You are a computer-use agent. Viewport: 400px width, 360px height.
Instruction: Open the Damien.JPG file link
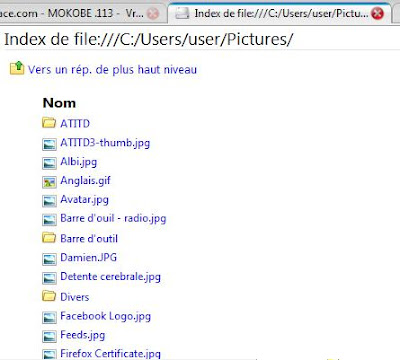(89, 257)
